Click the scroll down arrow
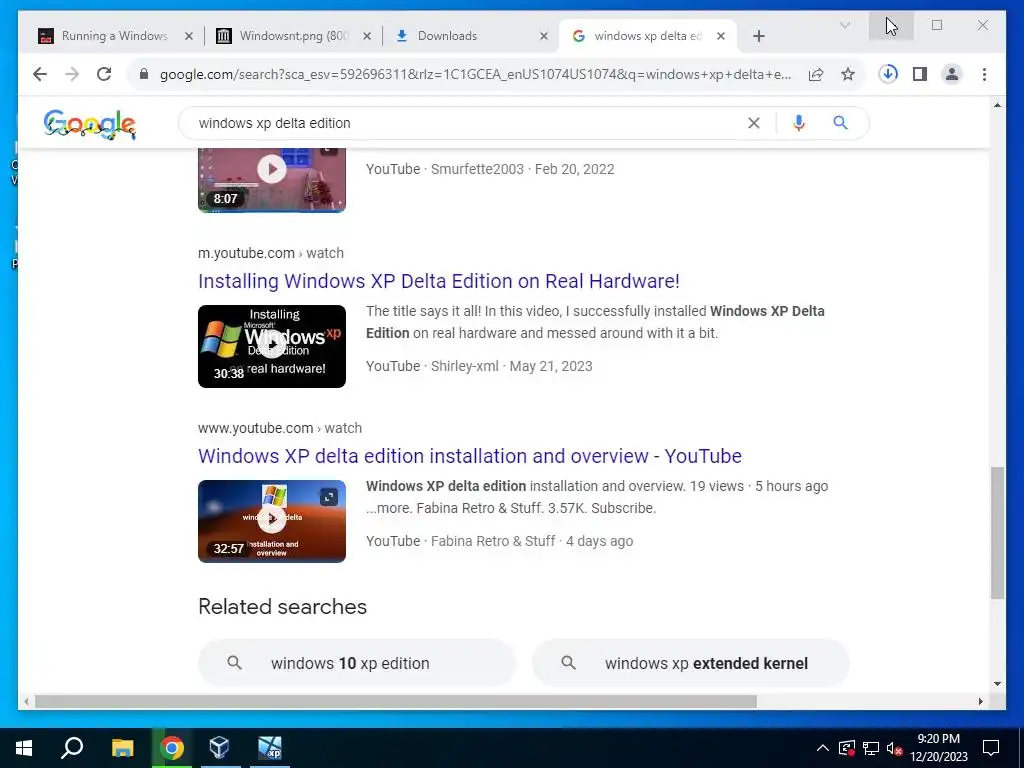The height and width of the screenshot is (768, 1024). 997,684
